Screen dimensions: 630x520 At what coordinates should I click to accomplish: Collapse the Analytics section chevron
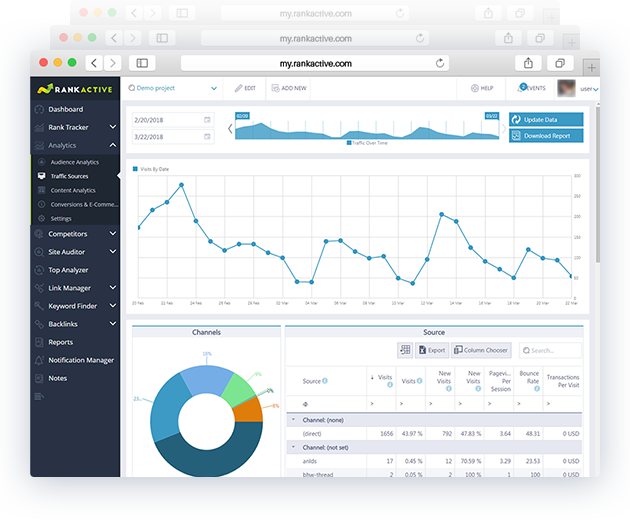point(113,145)
